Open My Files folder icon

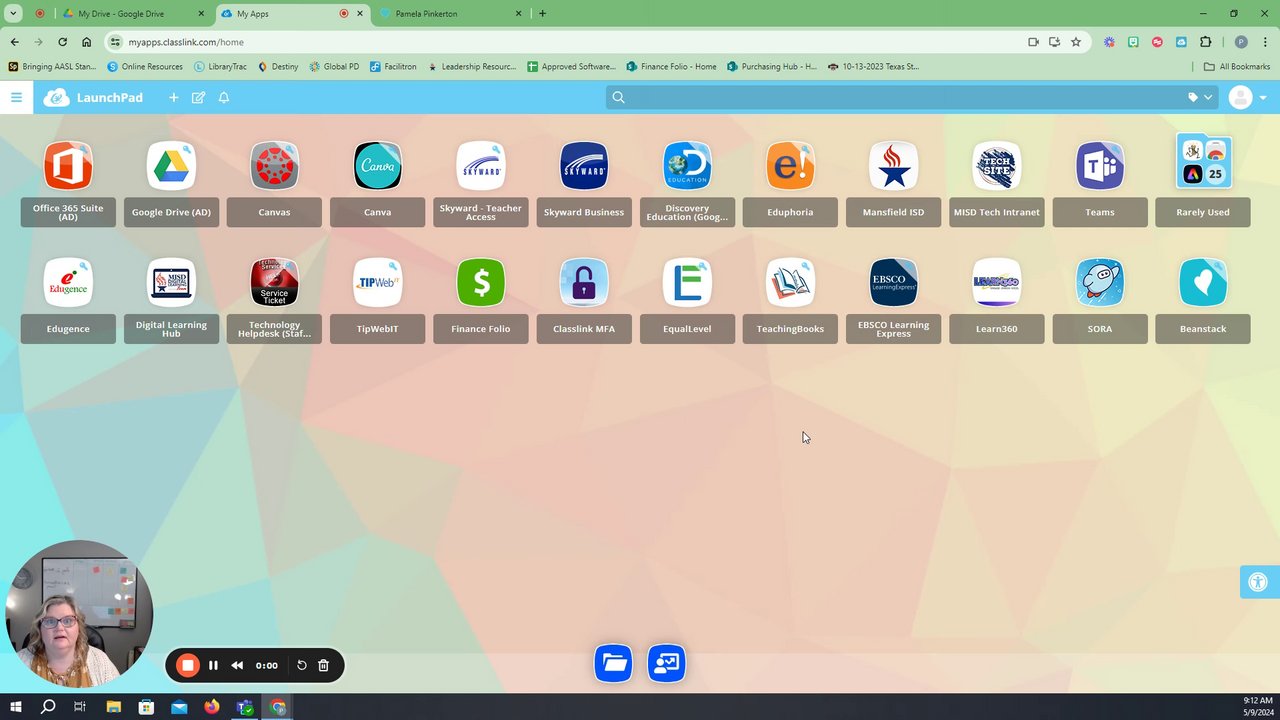tap(613, 663)
